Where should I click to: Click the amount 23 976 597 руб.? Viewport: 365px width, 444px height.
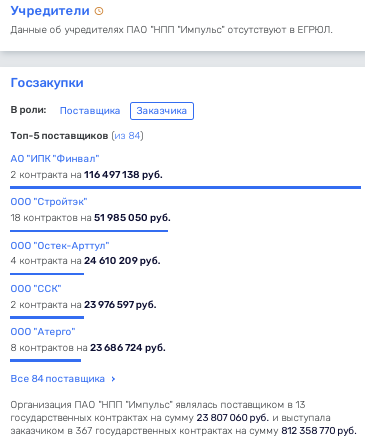(120, 305)
